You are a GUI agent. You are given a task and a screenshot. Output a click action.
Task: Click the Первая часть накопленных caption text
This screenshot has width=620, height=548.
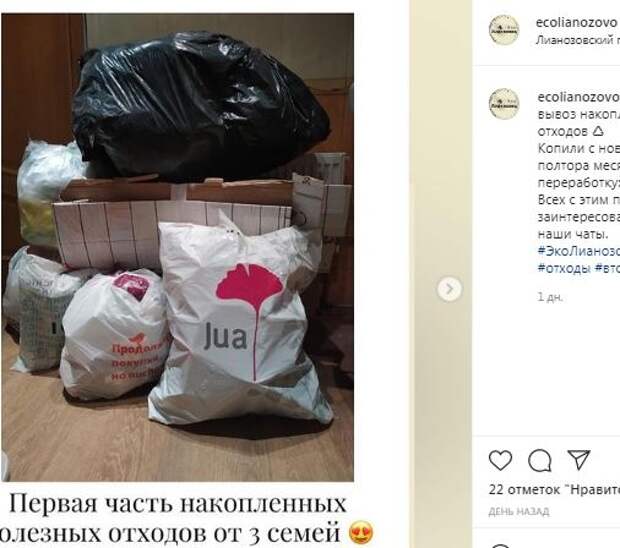[178, 503]
